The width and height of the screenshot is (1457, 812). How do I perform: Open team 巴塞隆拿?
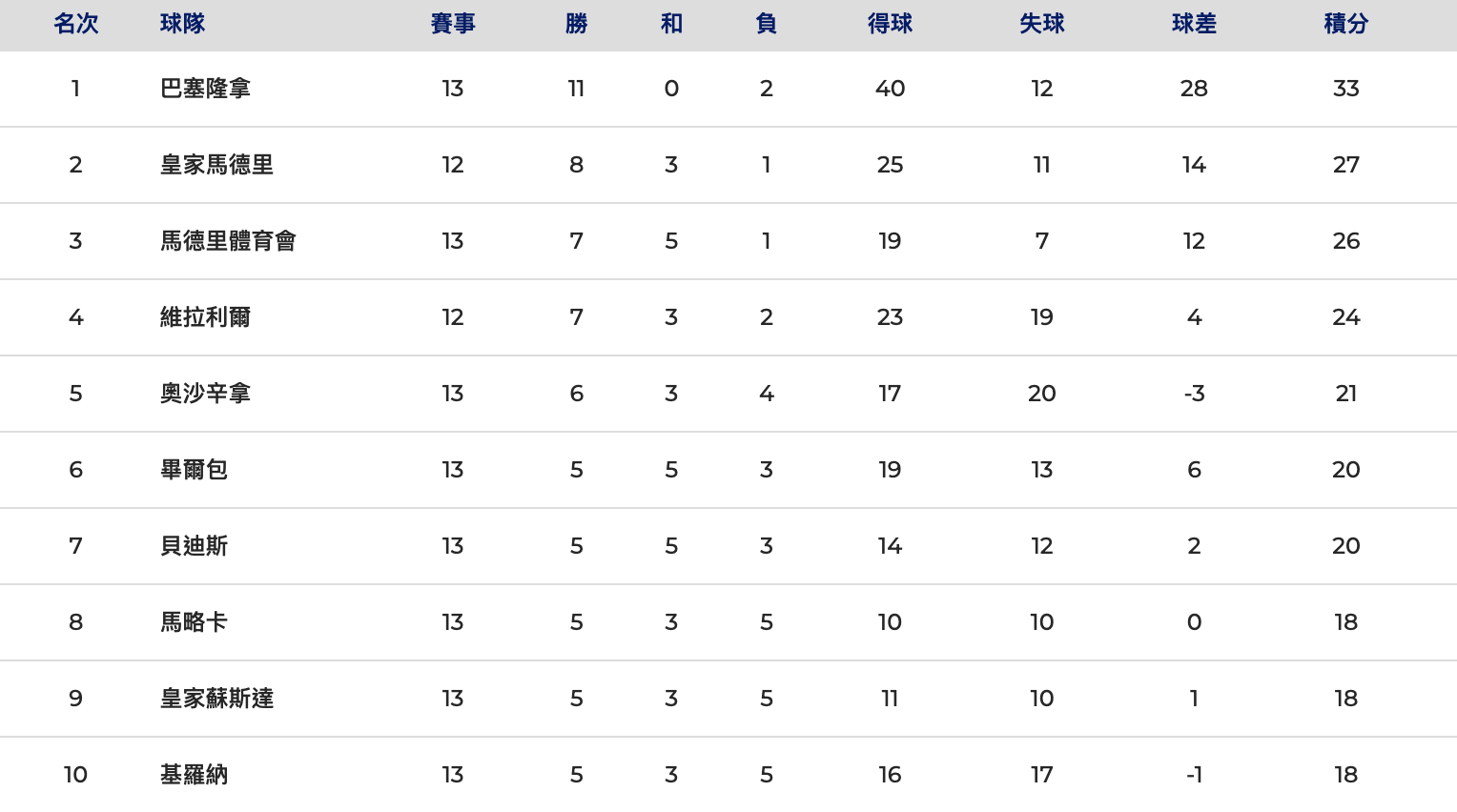tap(205, 89)
